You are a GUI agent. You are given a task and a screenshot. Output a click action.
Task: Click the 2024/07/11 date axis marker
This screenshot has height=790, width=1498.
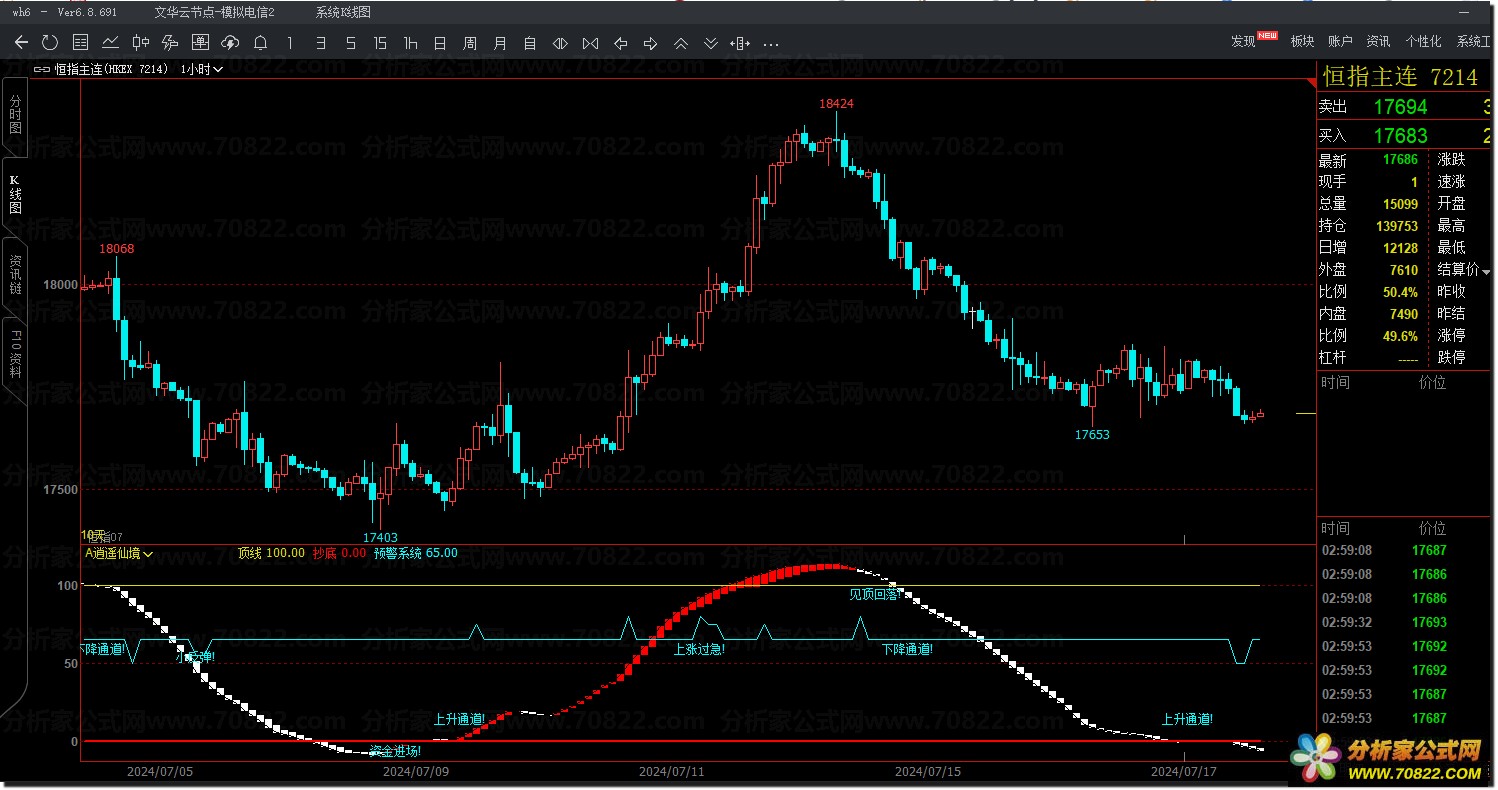[672, 772]
